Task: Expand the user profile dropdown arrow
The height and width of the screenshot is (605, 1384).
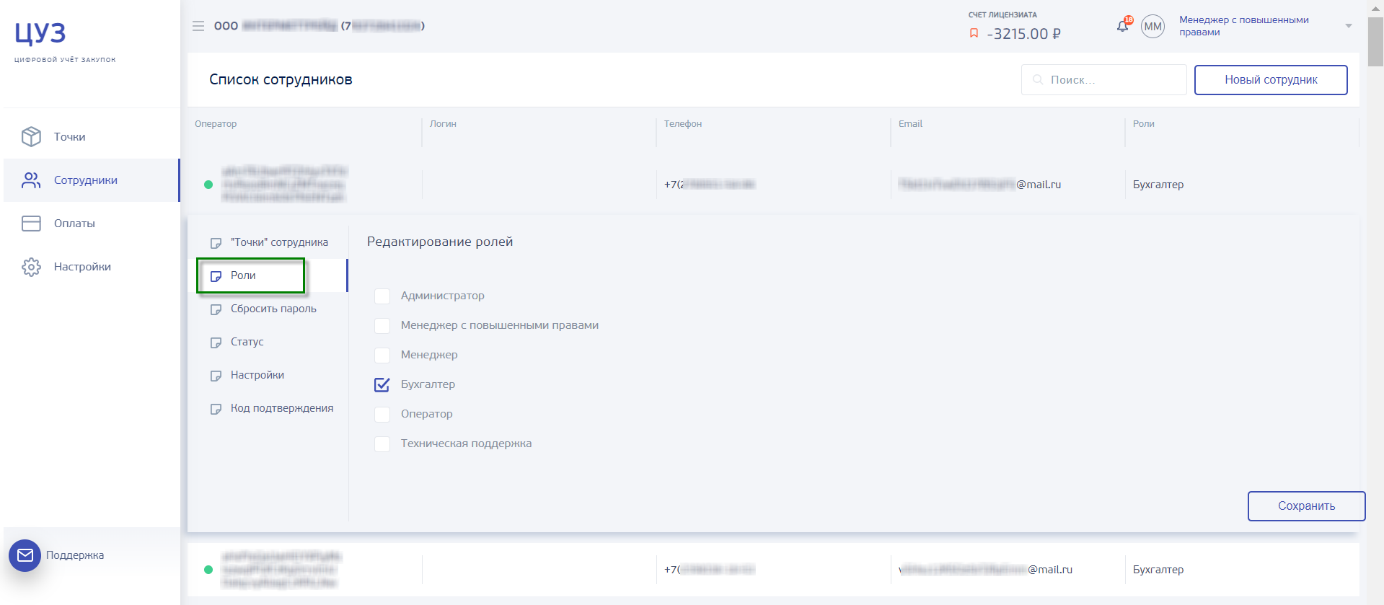Action: [x=1348, y=26]
